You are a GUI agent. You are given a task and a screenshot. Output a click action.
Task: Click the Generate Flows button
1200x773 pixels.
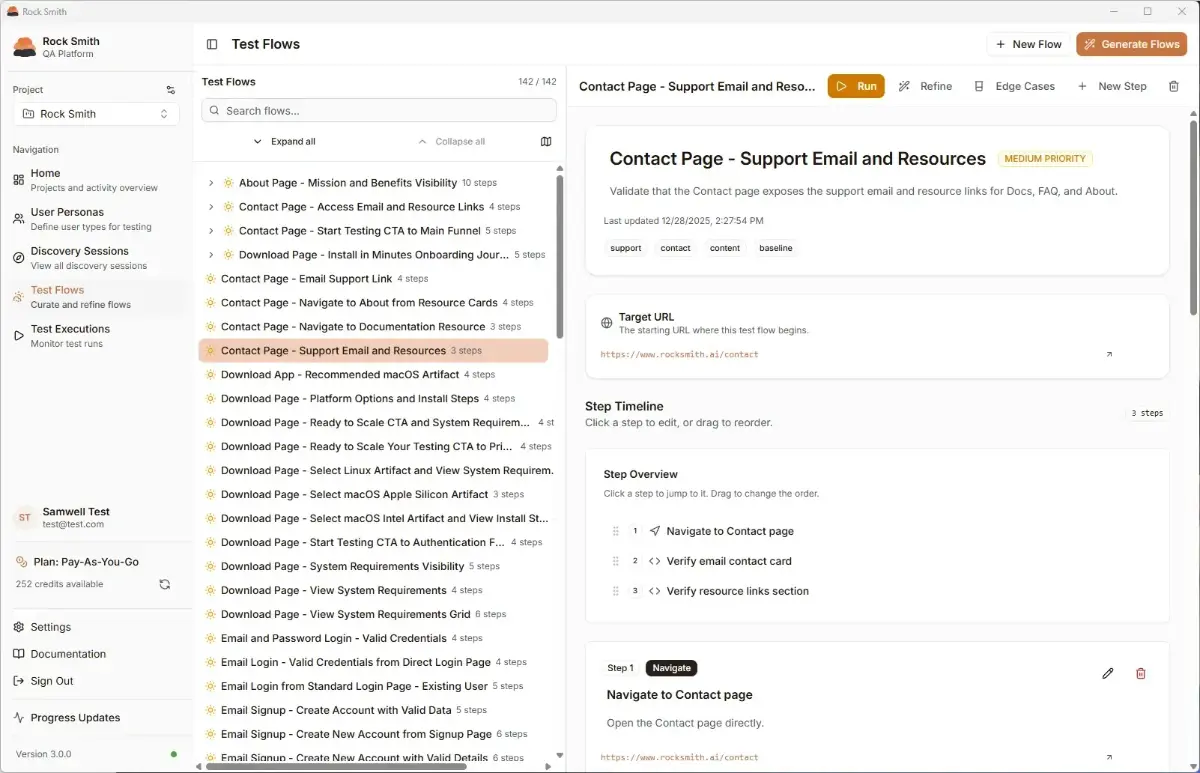point(1131,44)
